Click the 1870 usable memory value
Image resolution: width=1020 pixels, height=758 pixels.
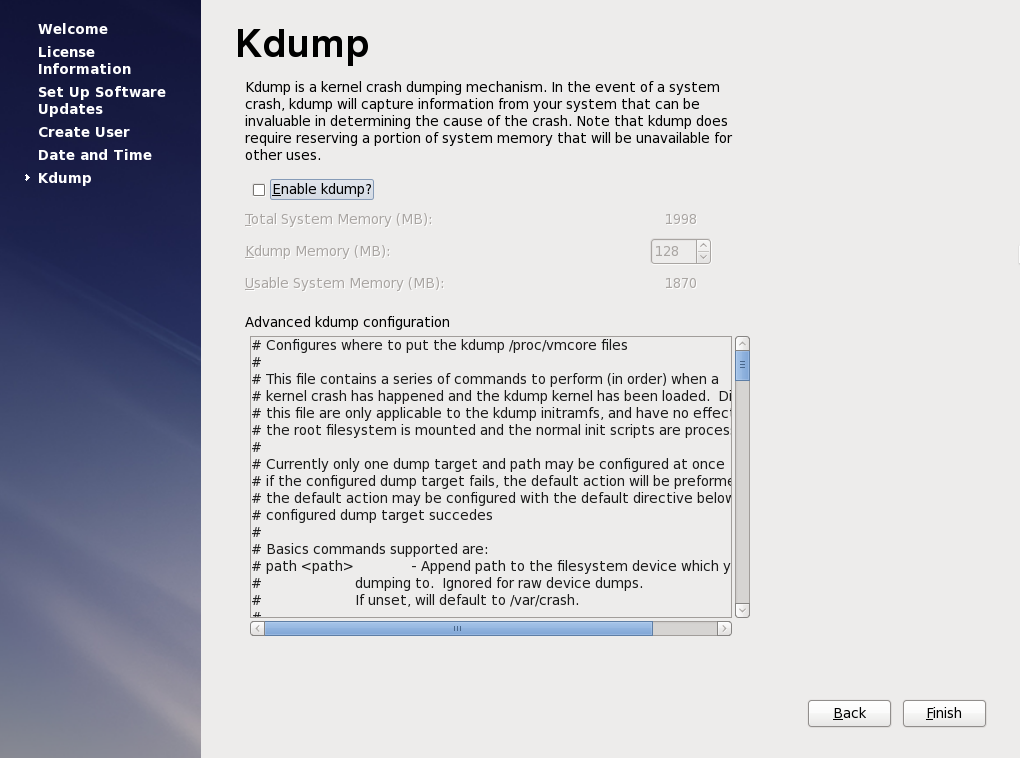[x=680, y=283]
